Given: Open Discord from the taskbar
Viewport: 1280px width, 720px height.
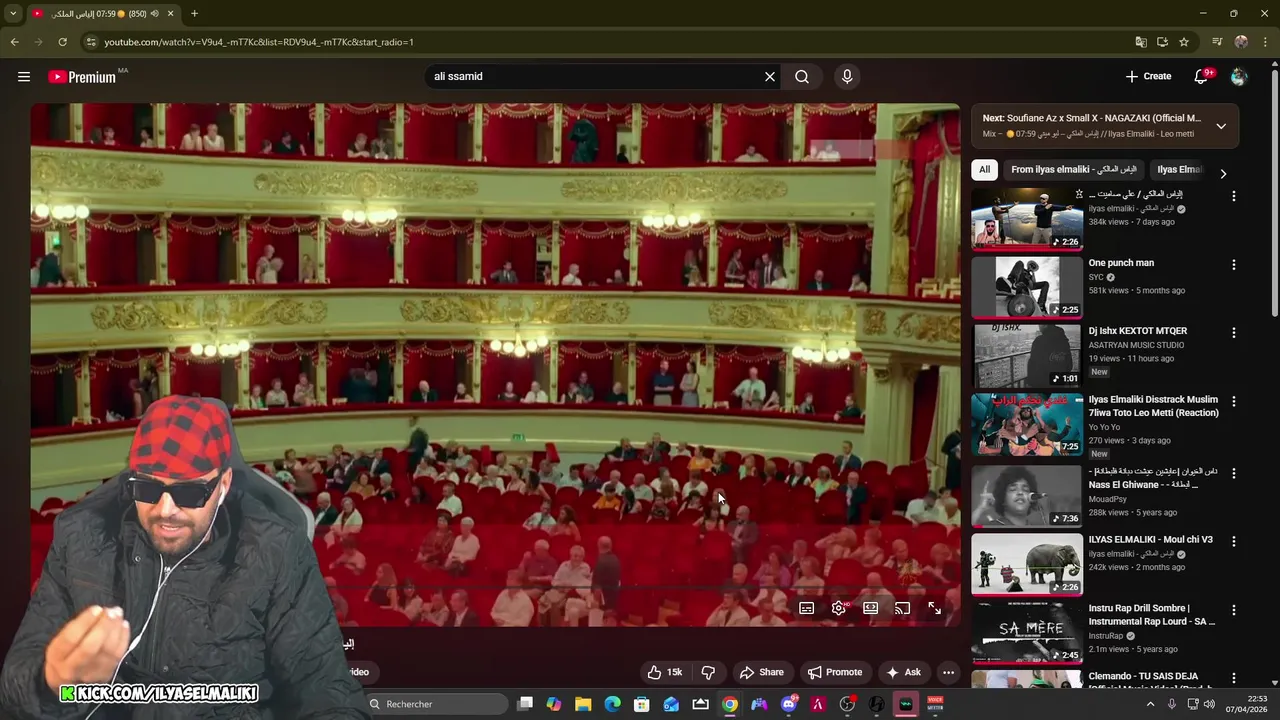Looking at the screenshot, I should (789, 704).
